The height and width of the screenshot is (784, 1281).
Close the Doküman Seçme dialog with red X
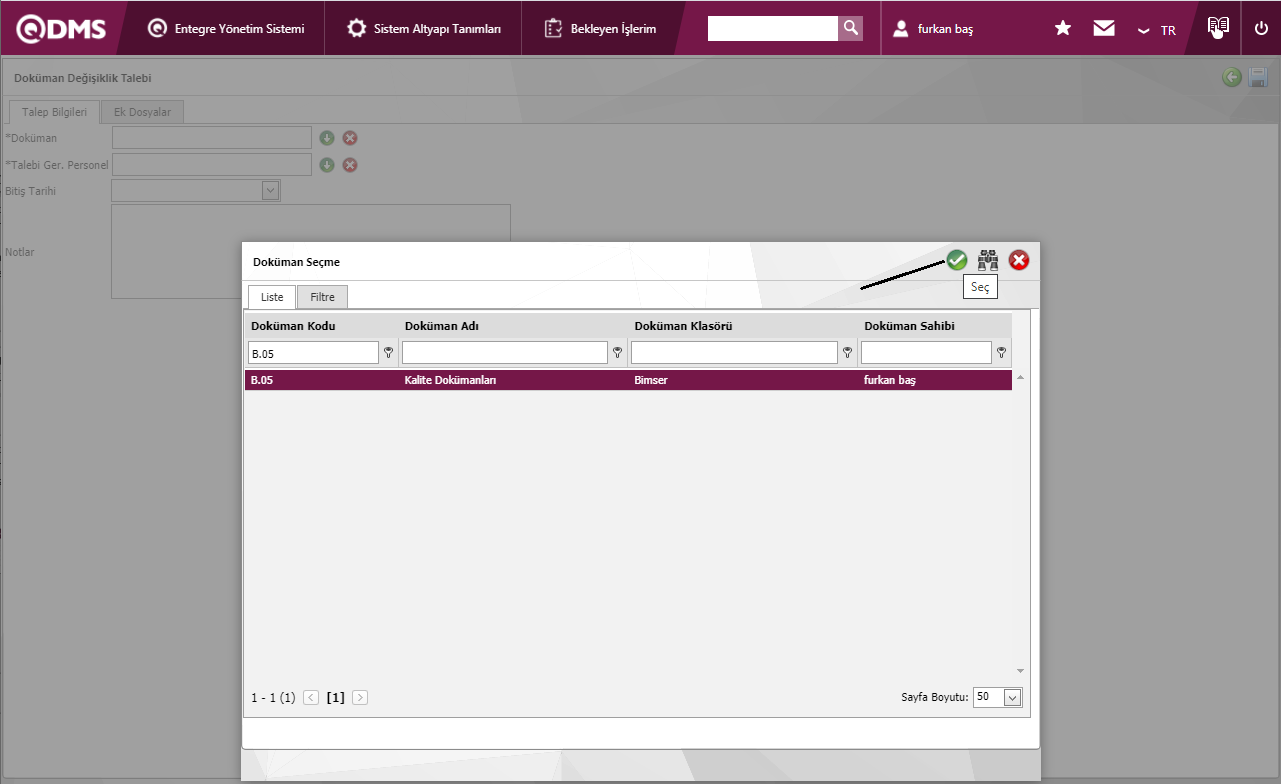pos(1019,260)
